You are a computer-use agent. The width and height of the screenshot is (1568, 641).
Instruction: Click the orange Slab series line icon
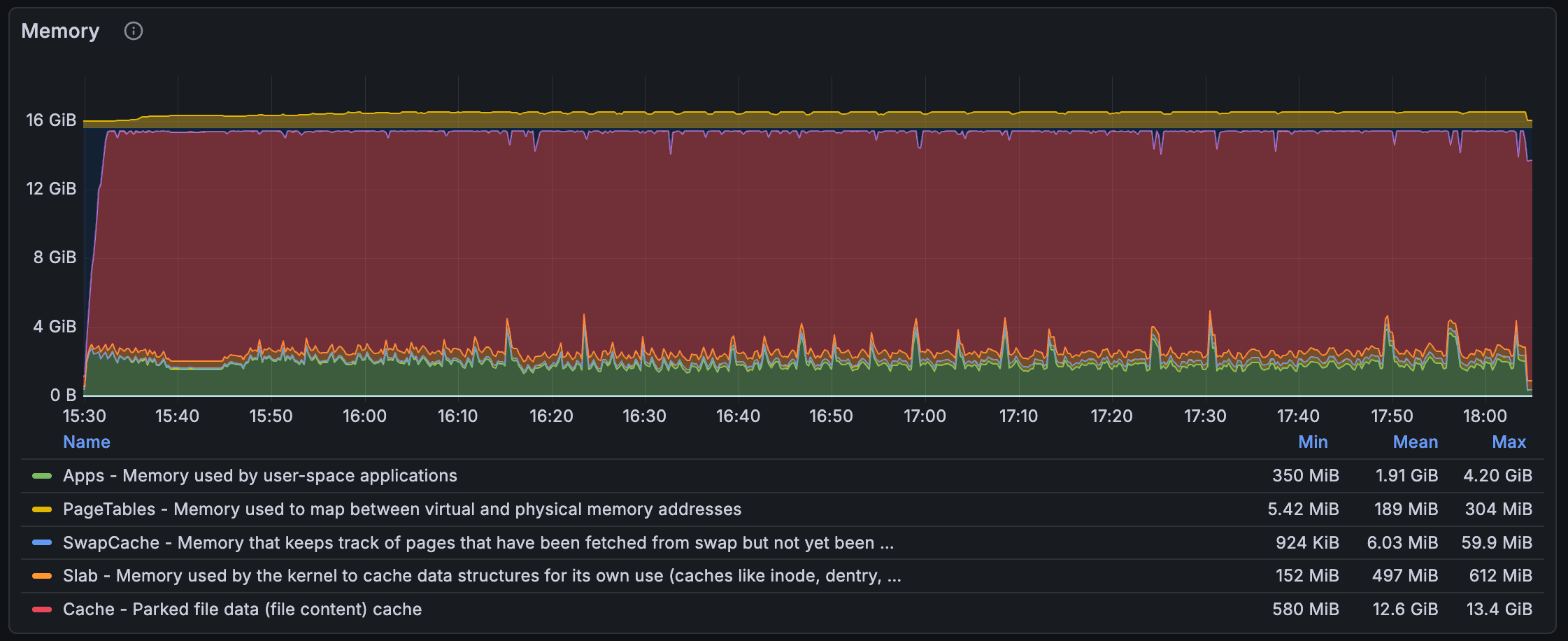coord(43,575)
